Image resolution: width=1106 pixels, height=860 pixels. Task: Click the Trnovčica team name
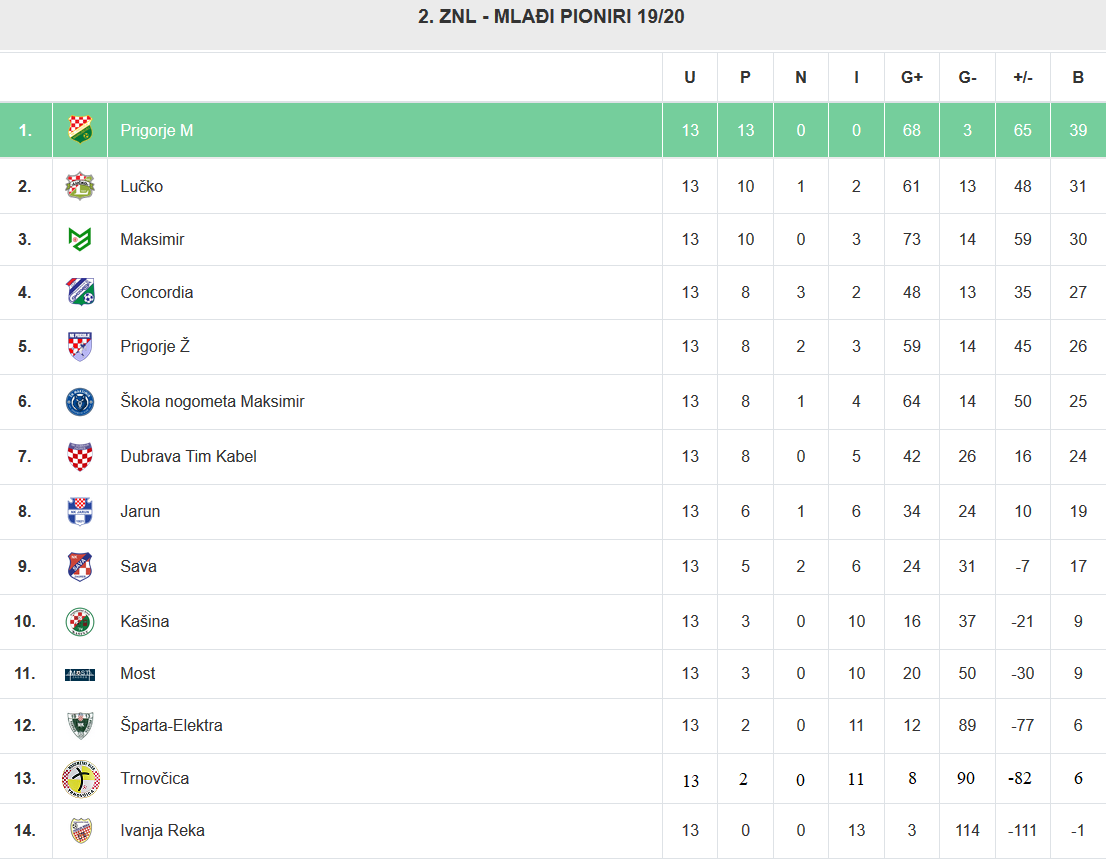[154, 778]
